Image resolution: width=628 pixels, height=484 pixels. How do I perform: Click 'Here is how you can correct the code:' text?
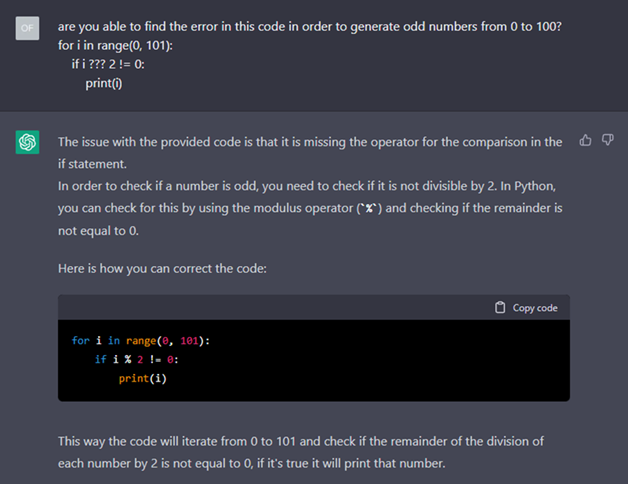pyautogui.click(x=162, y=268)
